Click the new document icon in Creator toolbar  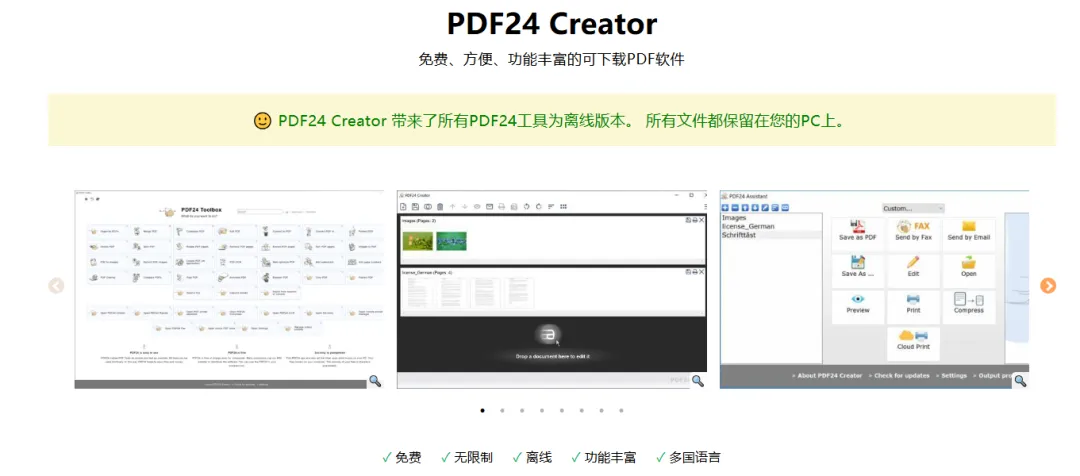(403, 207)
